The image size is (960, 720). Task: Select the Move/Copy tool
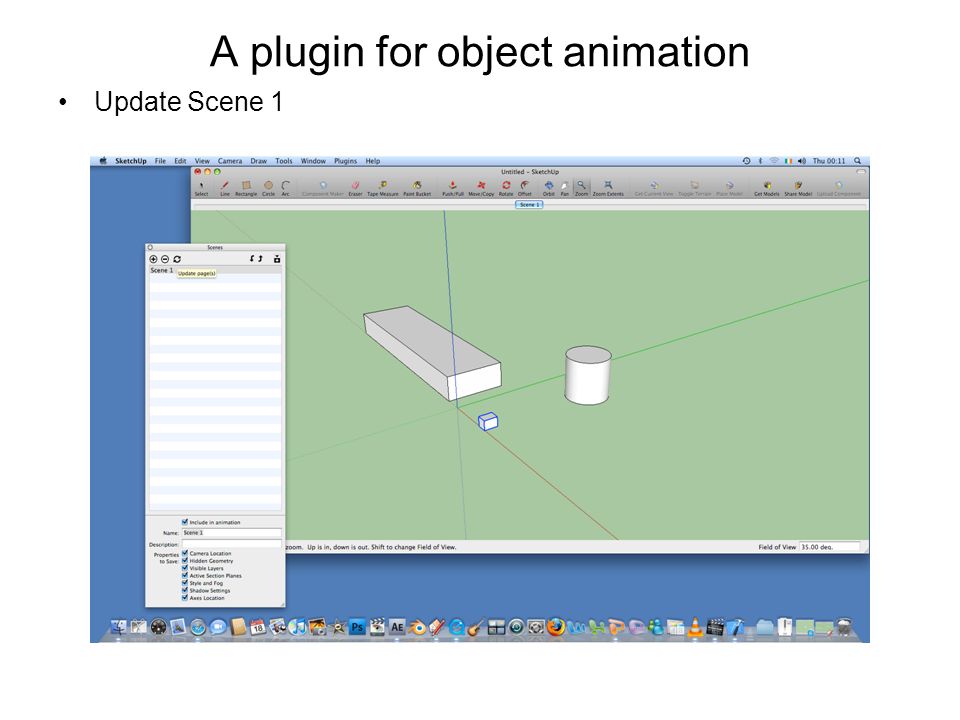point(481,188)
